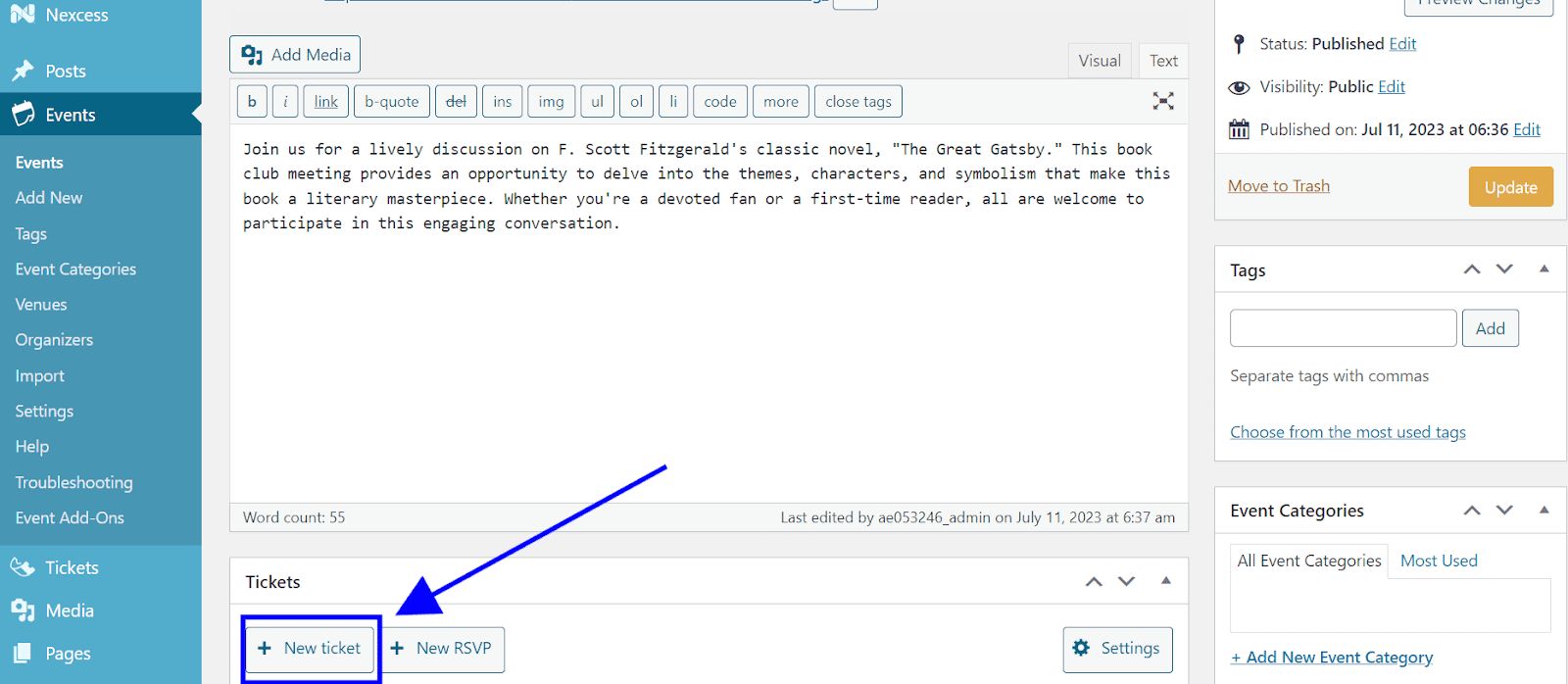Open the Tickets menu in sidebar
This screenshot has height=684, width=1568.
pos(71,567)
